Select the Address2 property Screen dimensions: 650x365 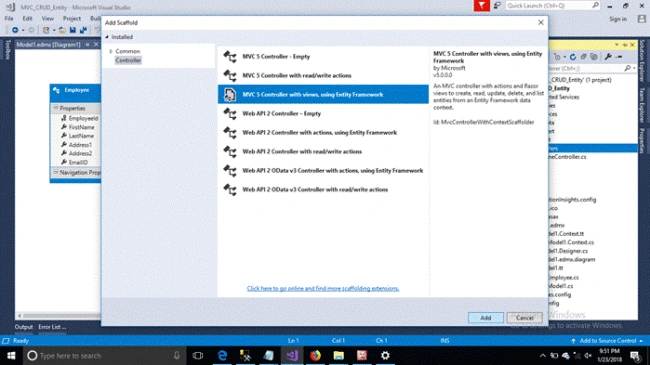click(80, 153)
